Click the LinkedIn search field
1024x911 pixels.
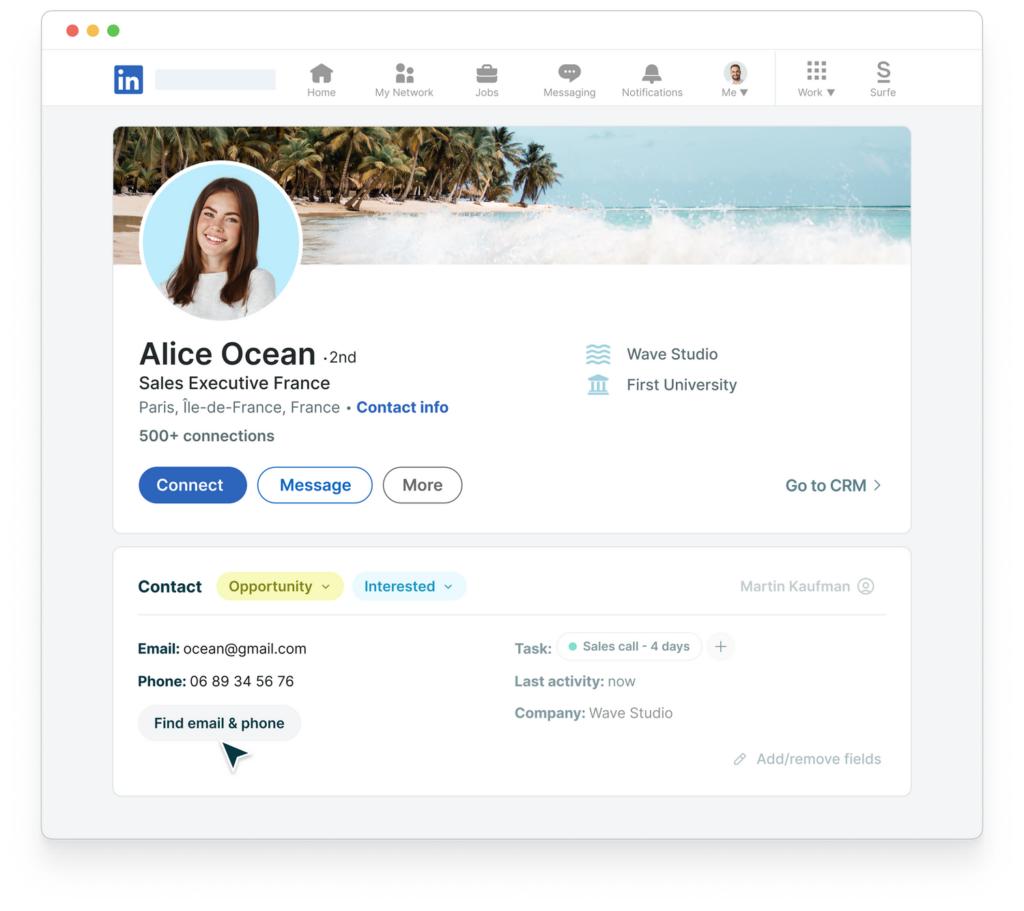215,78
